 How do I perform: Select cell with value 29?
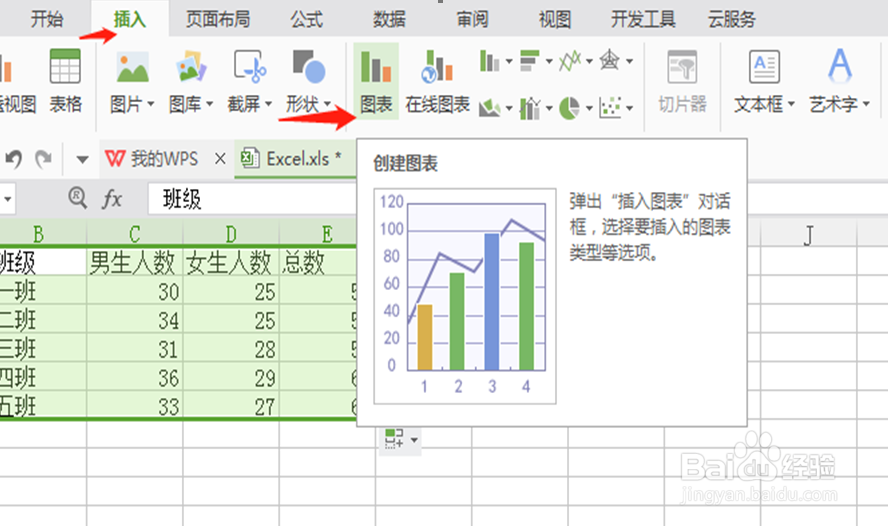pyautogui.click(x=231, y=377)
